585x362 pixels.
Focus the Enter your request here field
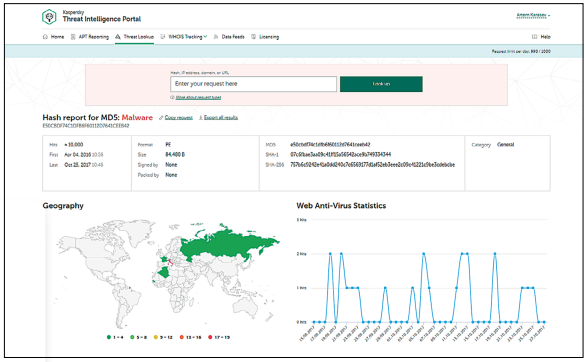pos(254,84)
